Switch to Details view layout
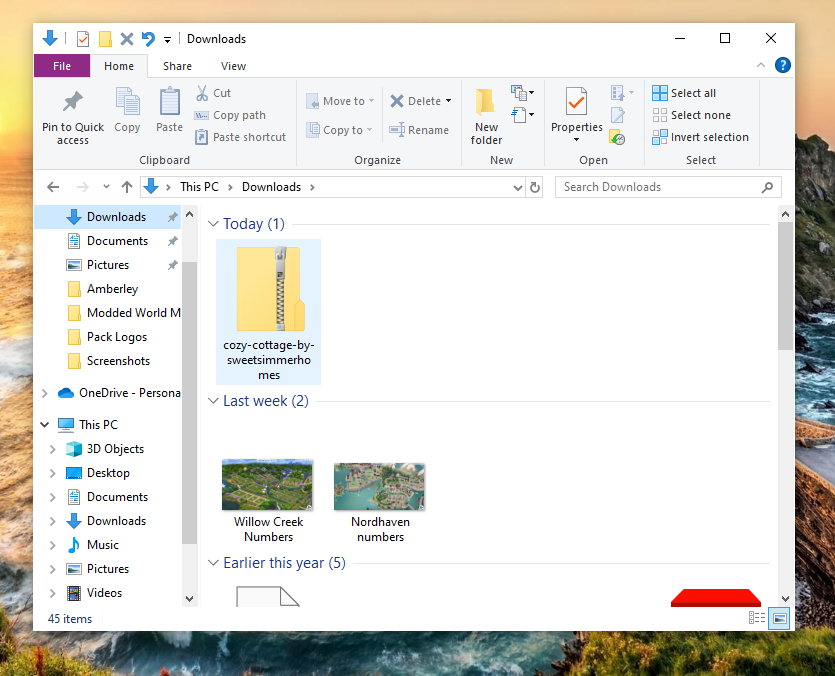This screenshot has height=676, width=835. (x=757, y=619)
